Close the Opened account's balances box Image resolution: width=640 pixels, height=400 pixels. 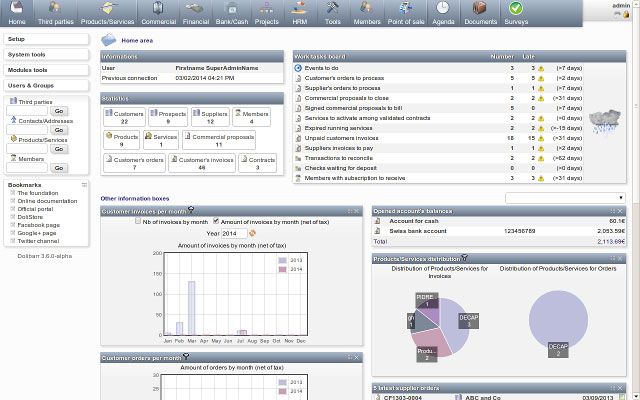(620, 211)
